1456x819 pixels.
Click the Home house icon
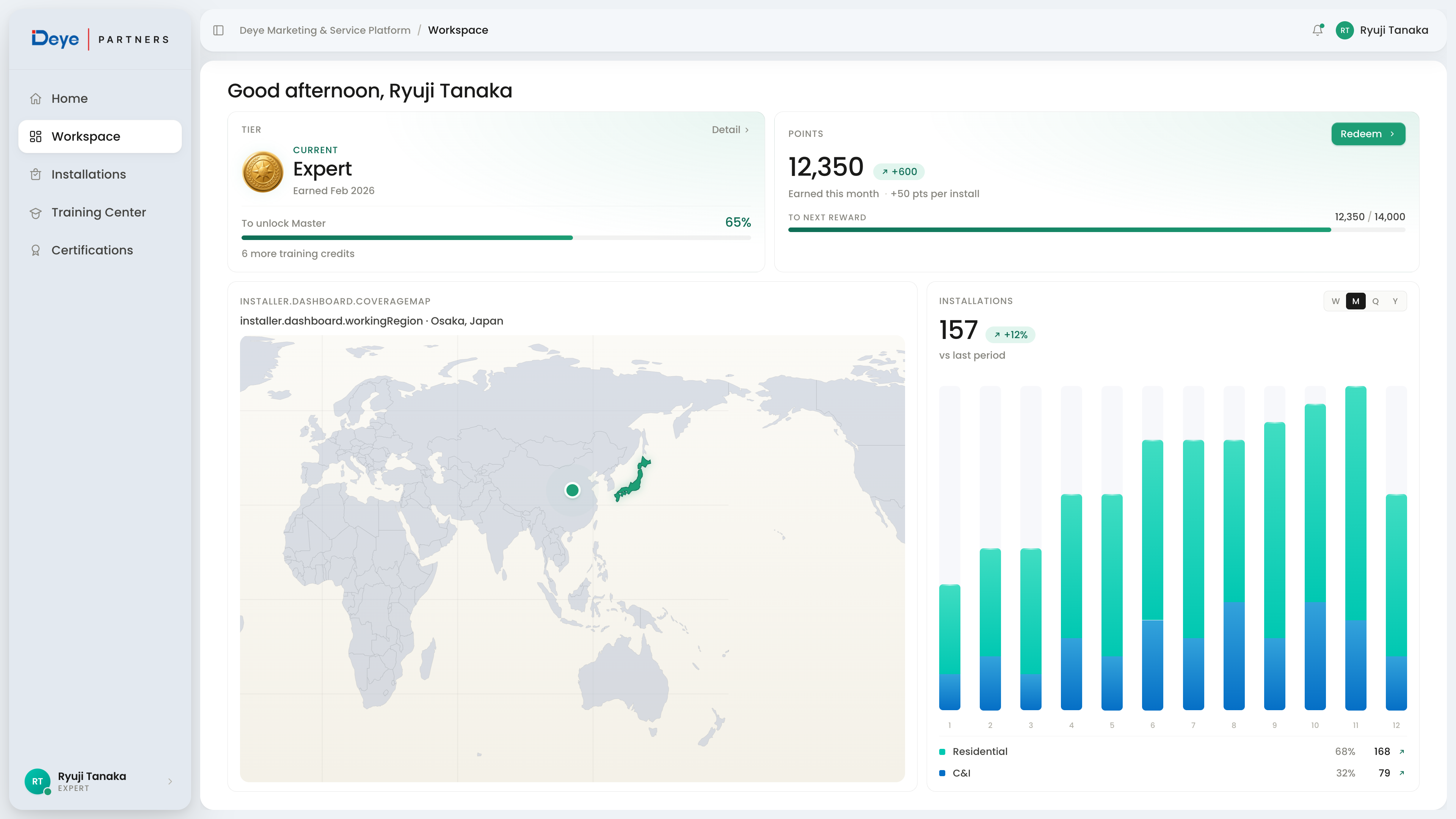tap(36, 98)
